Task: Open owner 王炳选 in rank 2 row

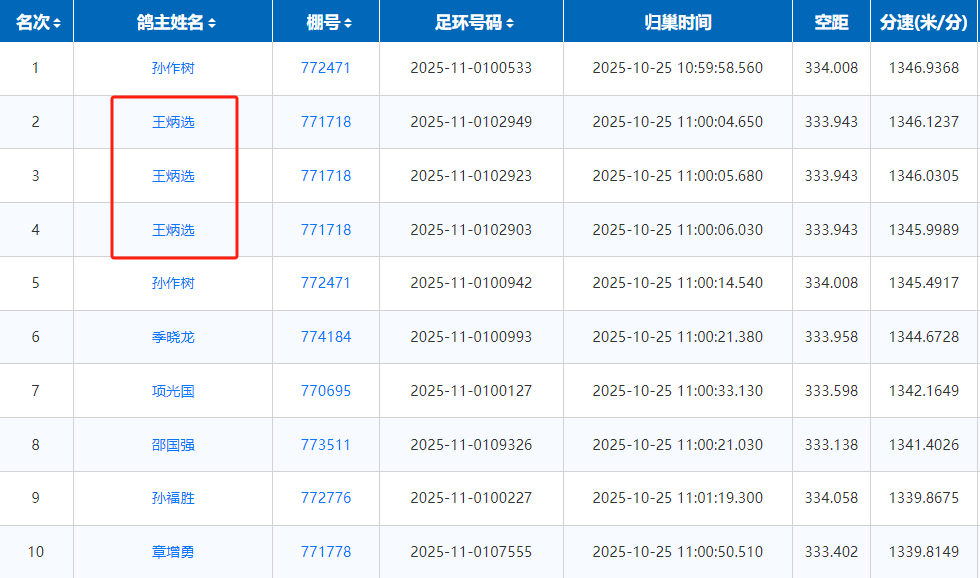Action: click(173, 122)
